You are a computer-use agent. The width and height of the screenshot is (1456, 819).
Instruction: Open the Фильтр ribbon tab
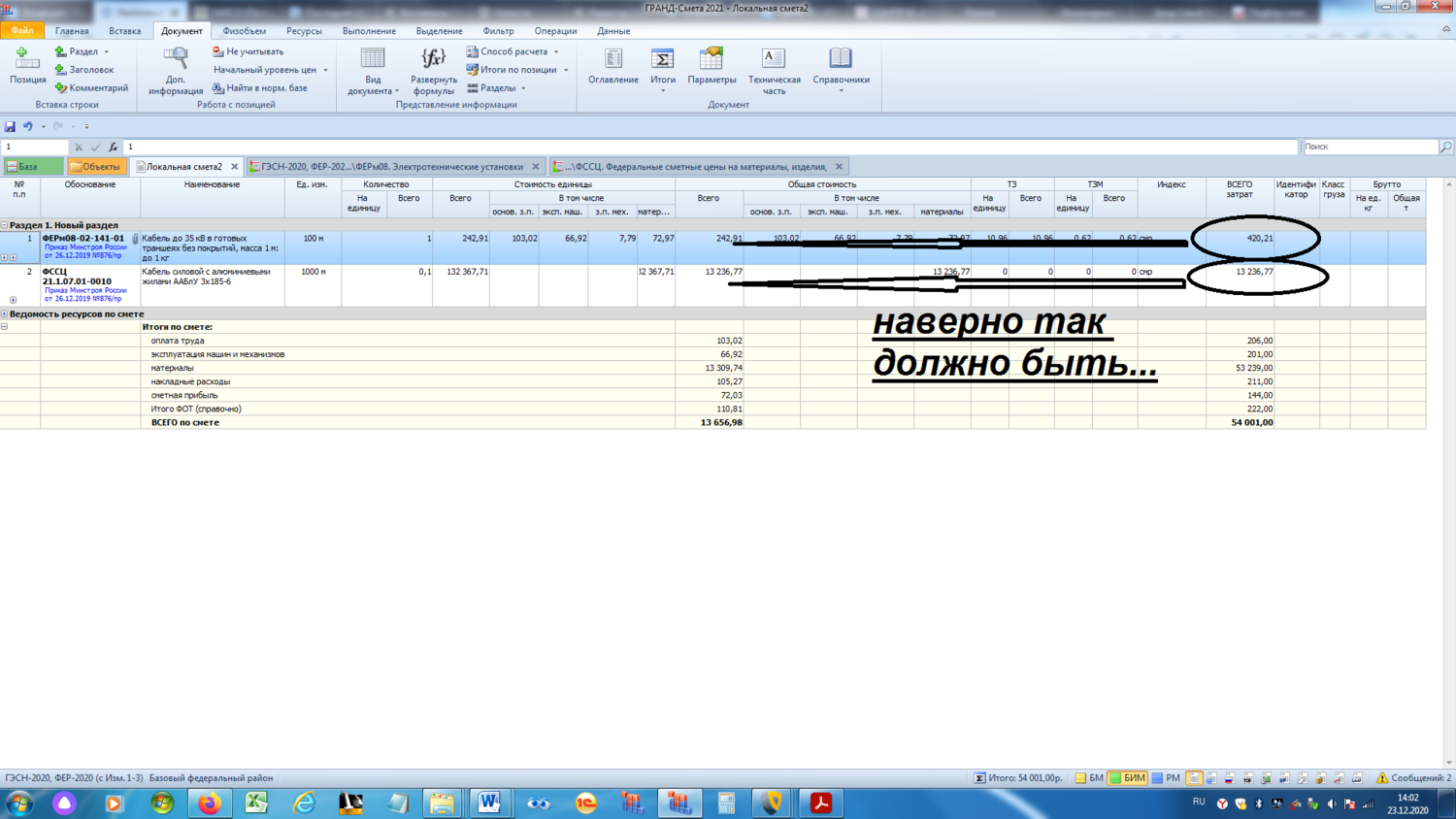[498, 31]
